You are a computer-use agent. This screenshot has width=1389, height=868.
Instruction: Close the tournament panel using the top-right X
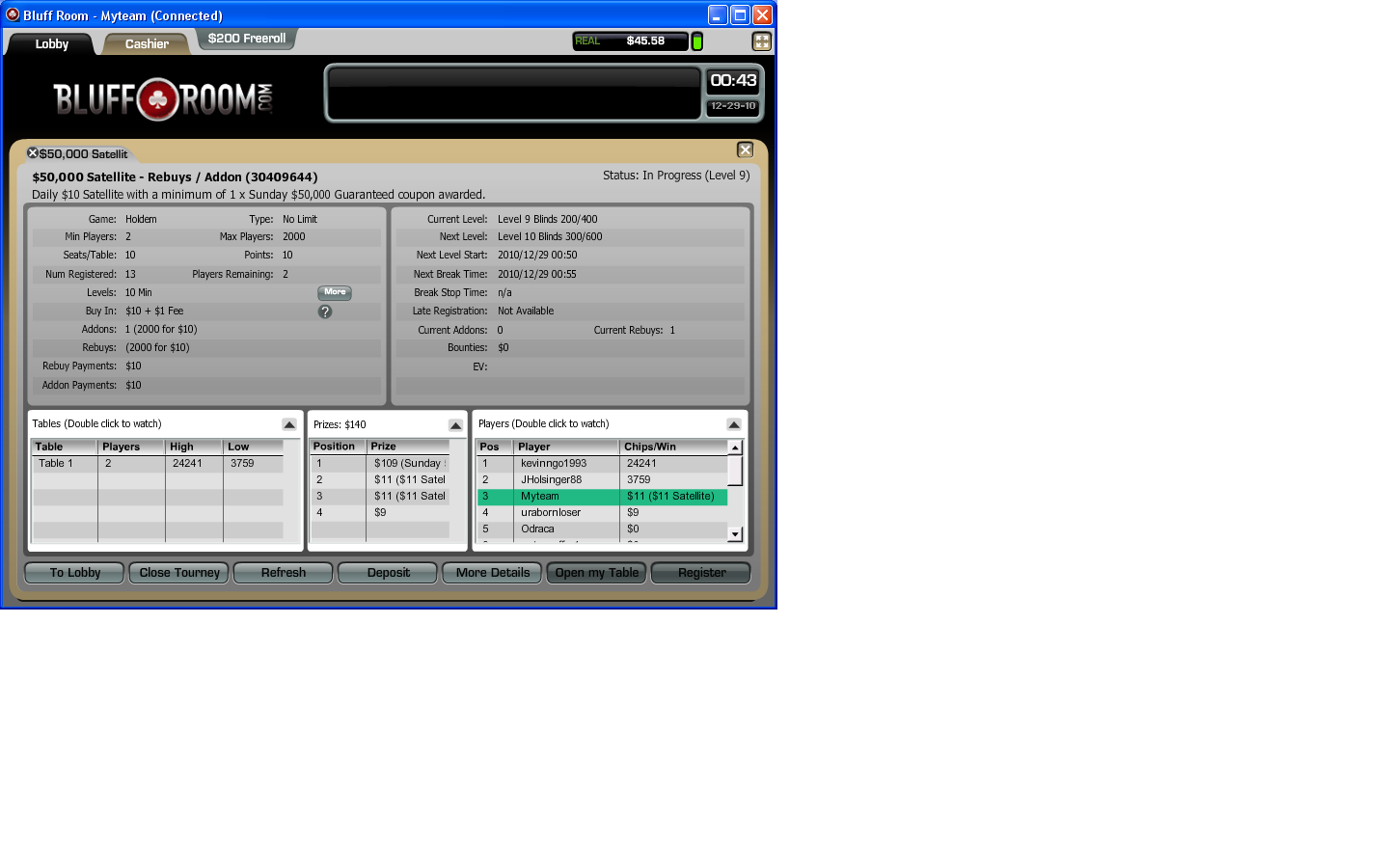point(745,149)
